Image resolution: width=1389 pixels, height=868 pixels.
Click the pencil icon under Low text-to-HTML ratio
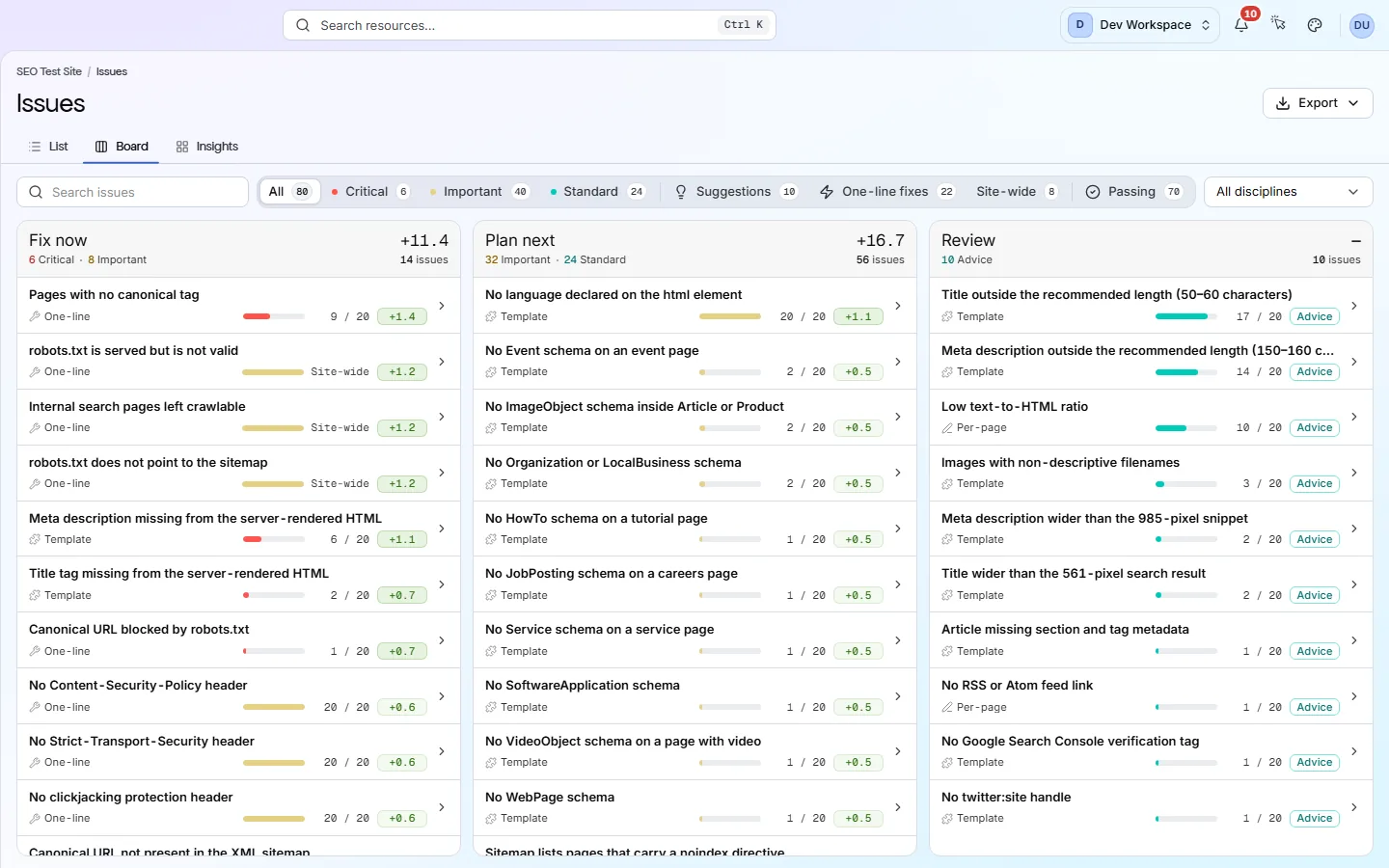947,427
